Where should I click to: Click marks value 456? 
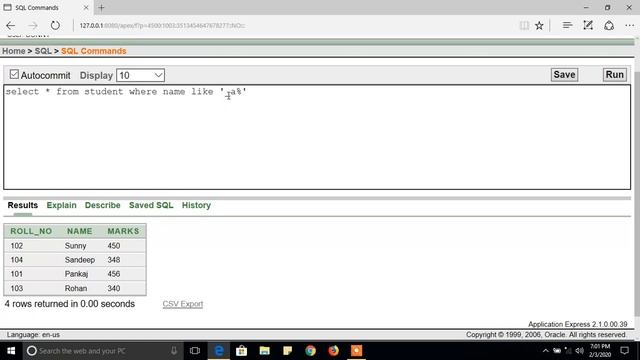tap(114, 274)
